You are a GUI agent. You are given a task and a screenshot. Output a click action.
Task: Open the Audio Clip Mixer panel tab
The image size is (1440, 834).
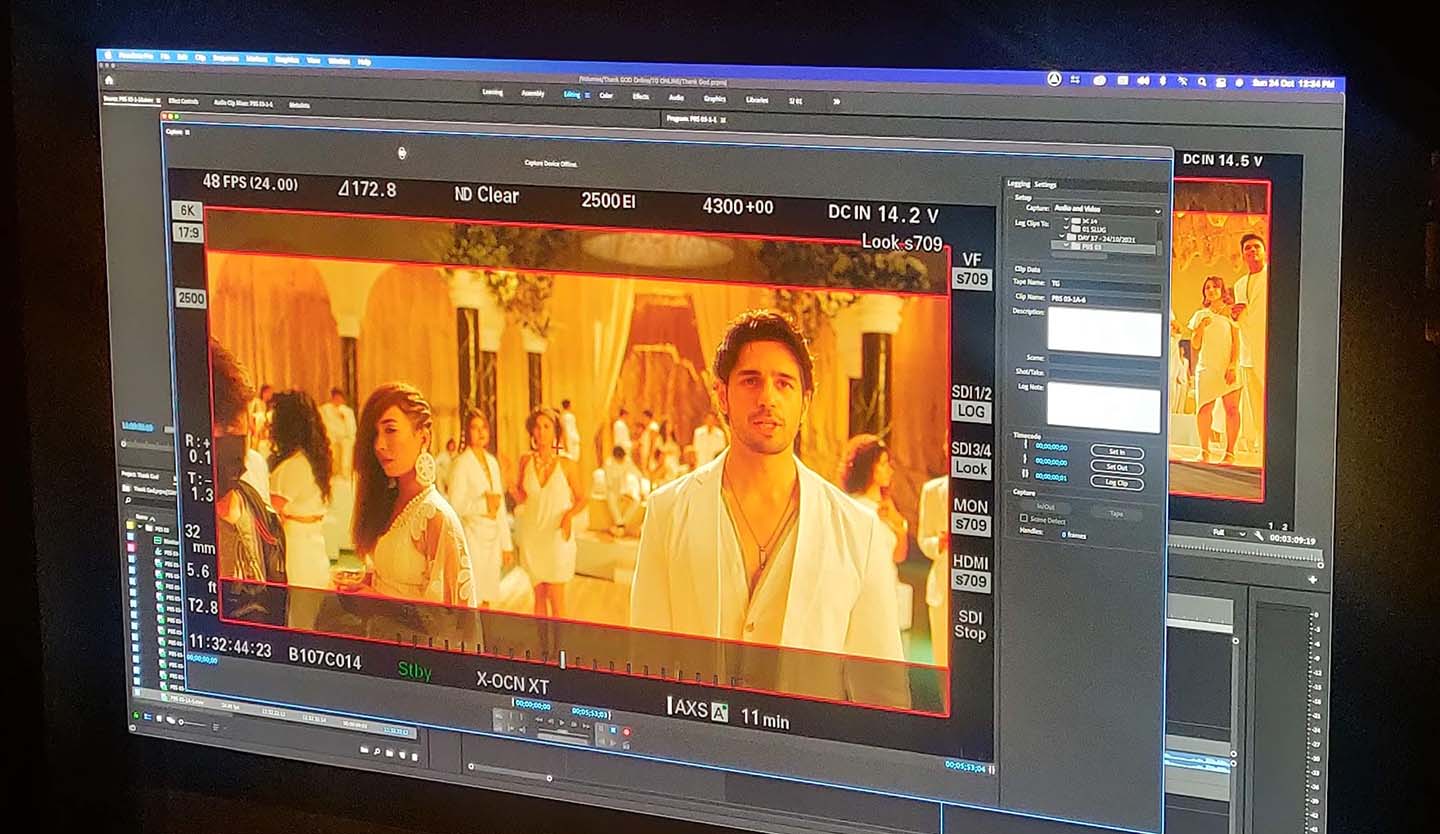pos(244,103)
